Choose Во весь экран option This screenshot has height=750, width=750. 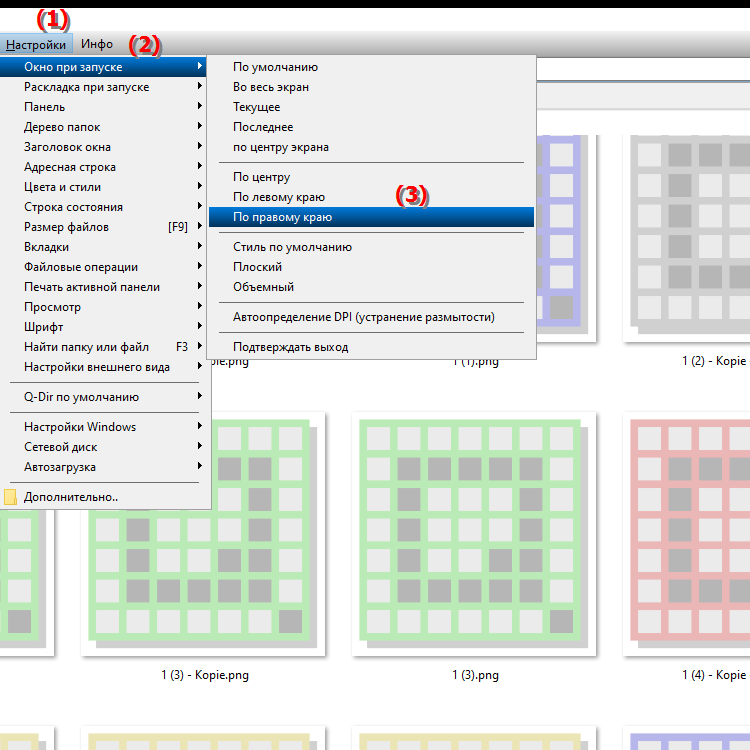(371, 87)
